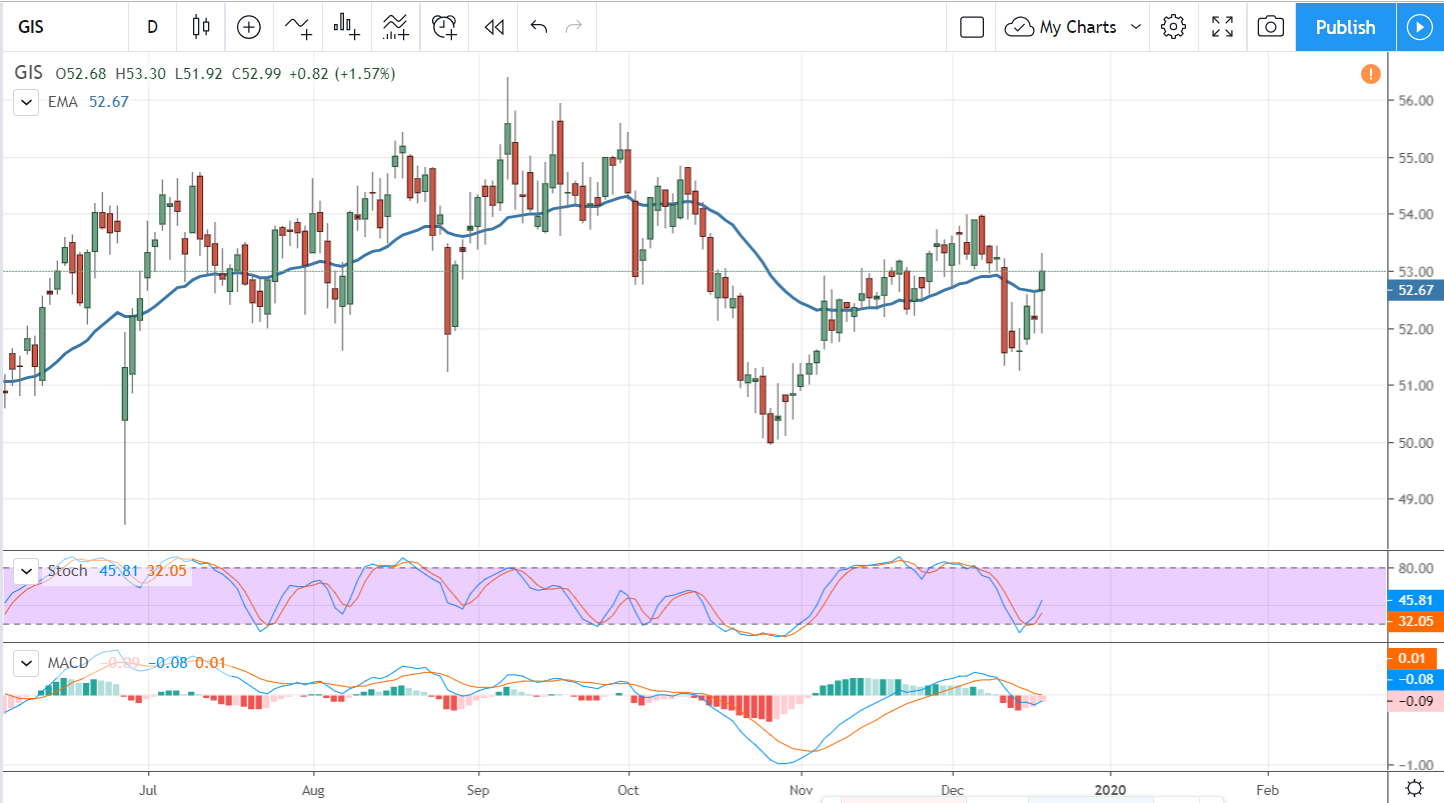This screenshot has height=803, width=1444.
Task: Open the My Charts dropdown arrow
Action: tap(1135, 27)
